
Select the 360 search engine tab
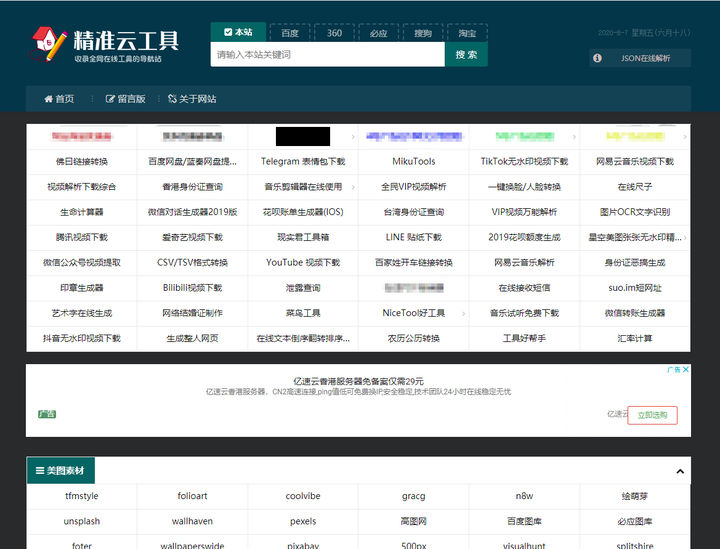334,33
